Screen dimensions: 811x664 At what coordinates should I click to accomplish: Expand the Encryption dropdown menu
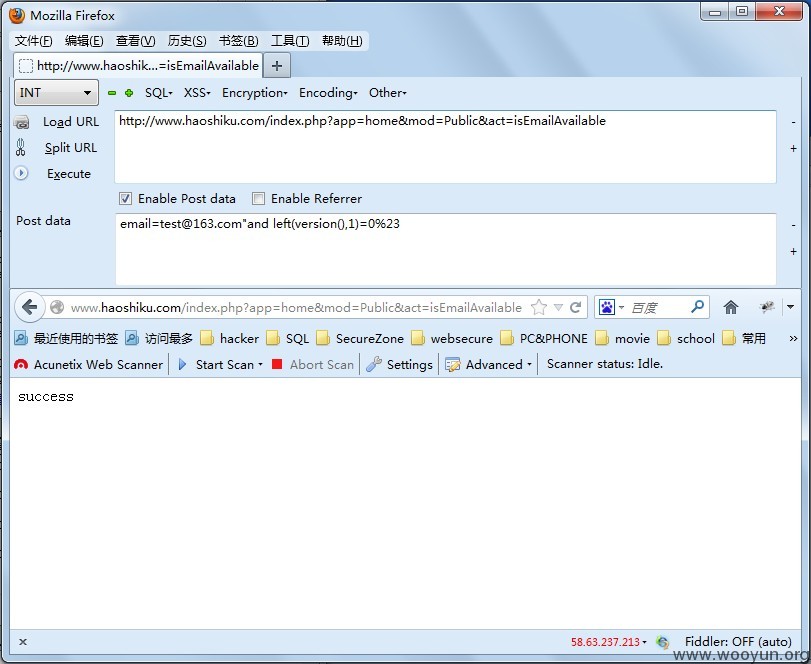254,93
